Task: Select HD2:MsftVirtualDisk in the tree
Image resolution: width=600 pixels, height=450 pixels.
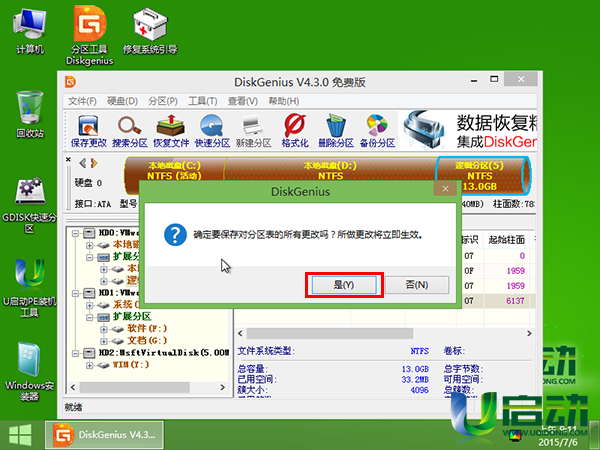Action: tap(163, 353)
